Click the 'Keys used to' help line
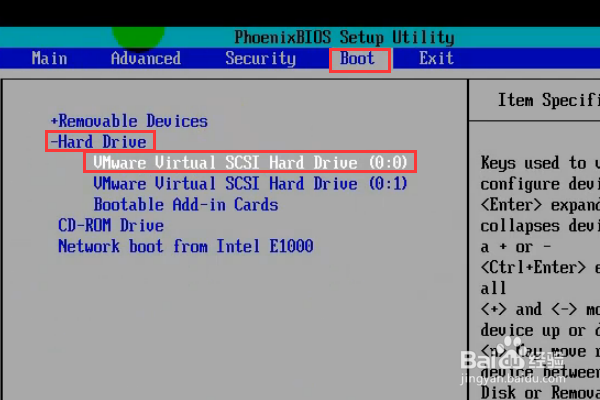Screen dimensions: 600x400 coord(540,163)
